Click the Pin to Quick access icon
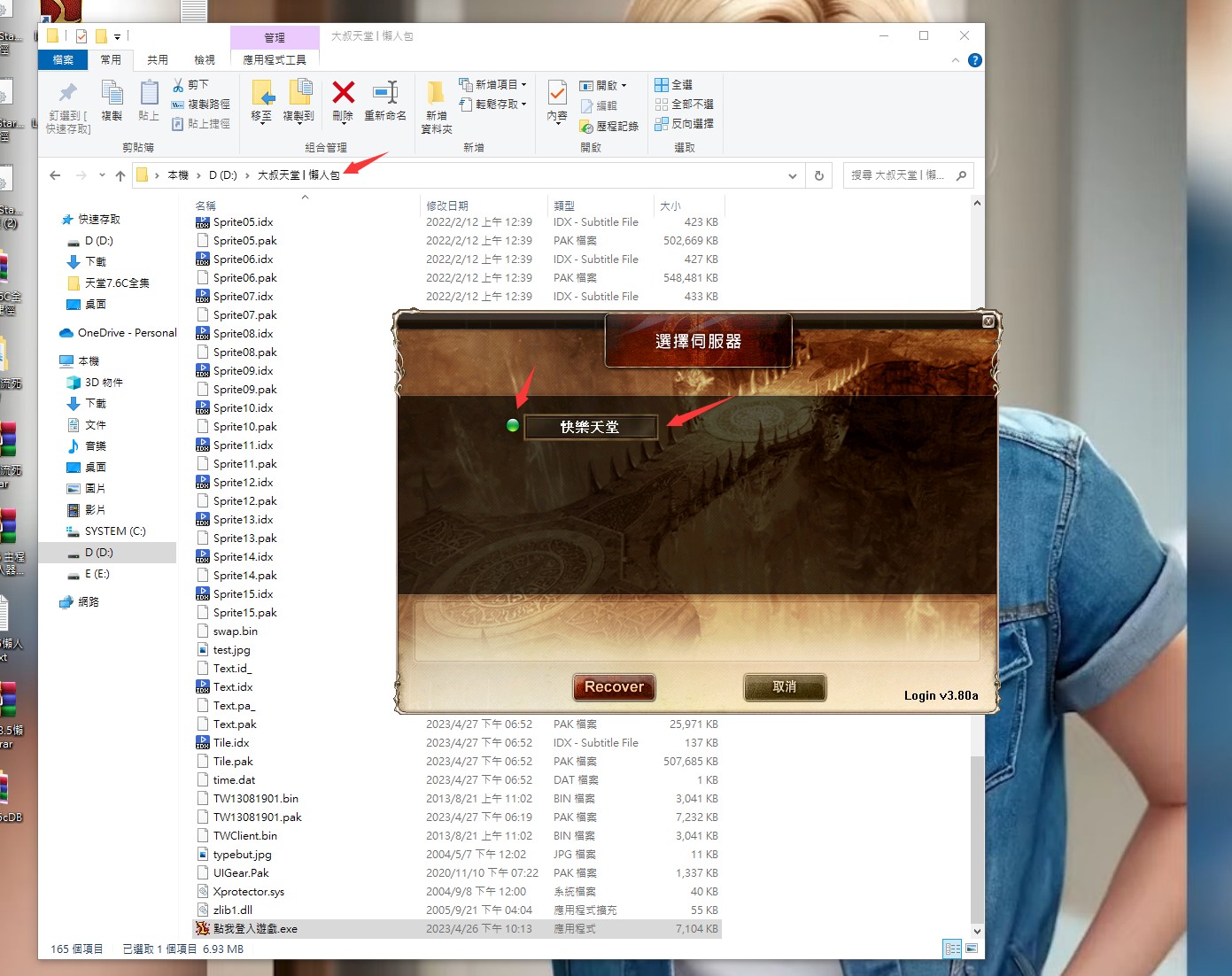The width and height of the screenshot is (1232, 976). (x=68, y=93)
